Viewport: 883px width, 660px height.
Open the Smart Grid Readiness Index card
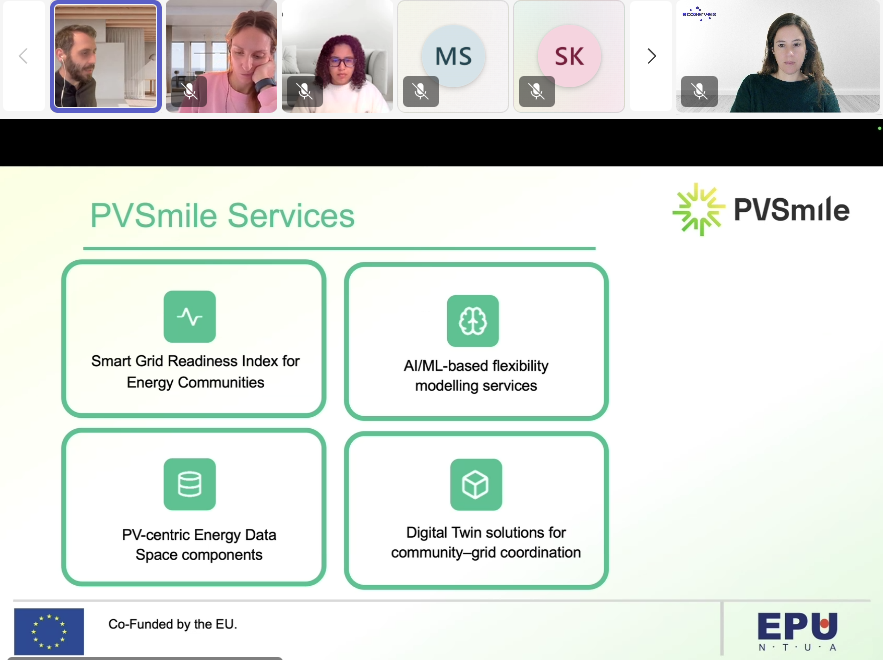[x=193, y=338]
